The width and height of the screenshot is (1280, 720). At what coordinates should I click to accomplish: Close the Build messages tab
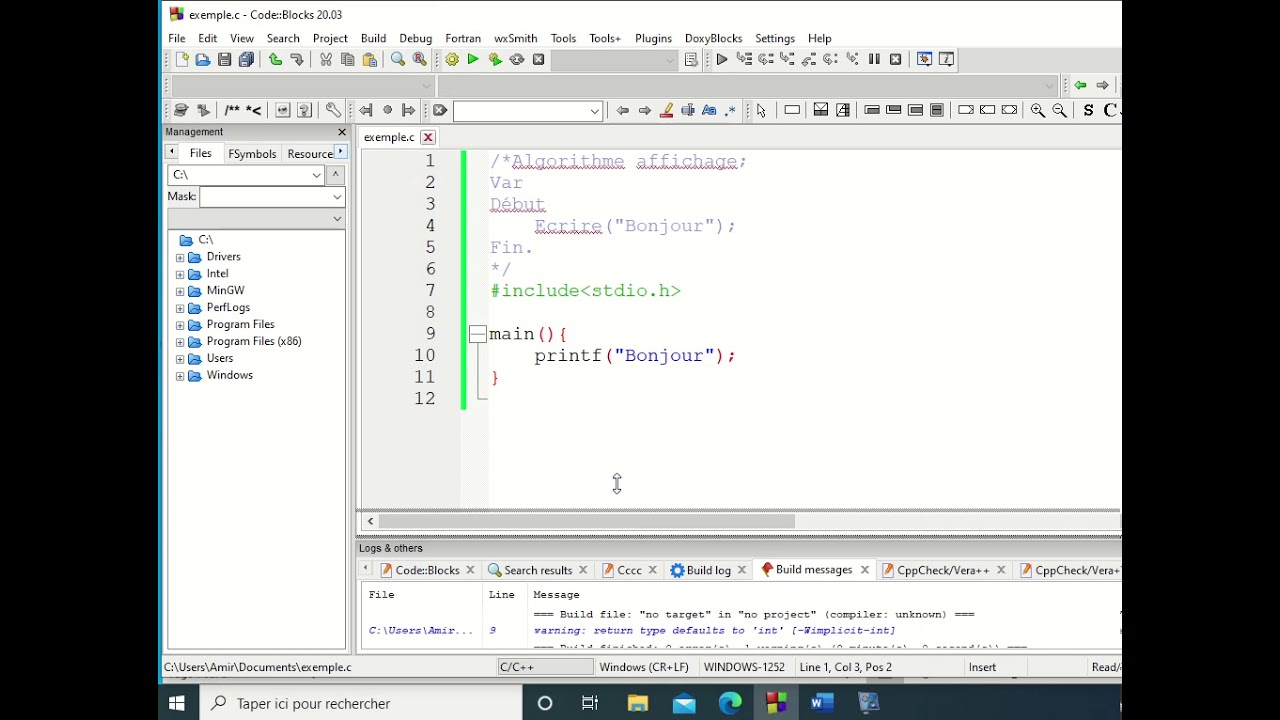click(864, 570)
